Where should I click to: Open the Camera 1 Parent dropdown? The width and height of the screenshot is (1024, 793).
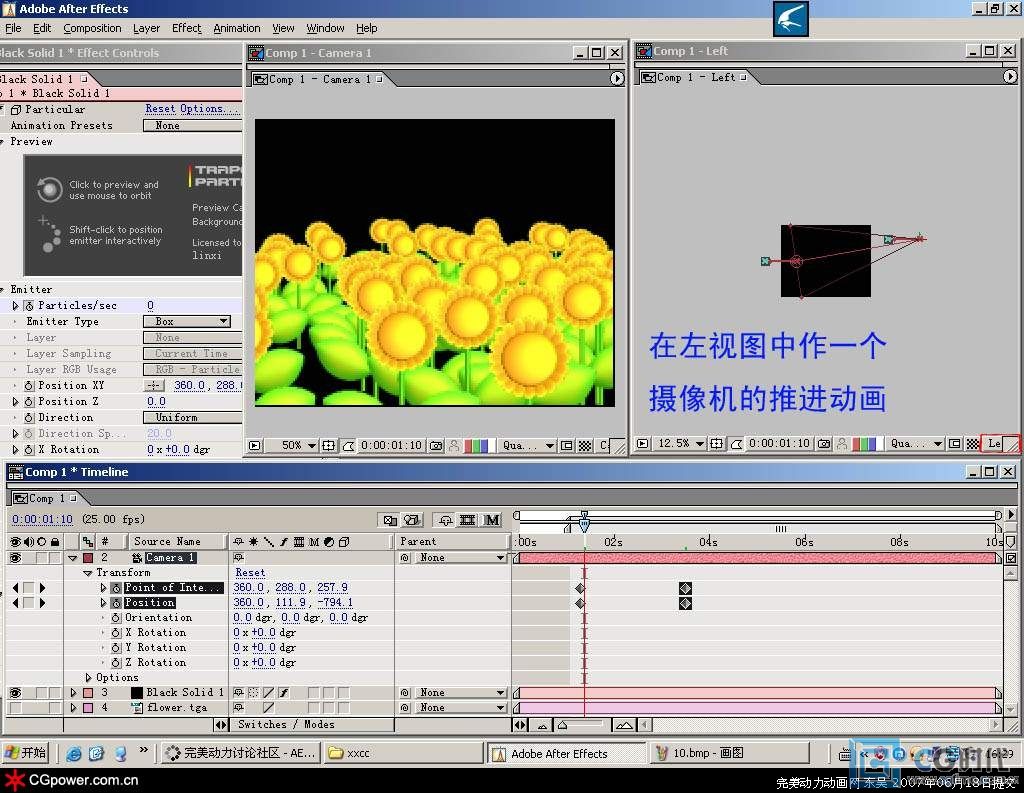click(x=461, y=558)
